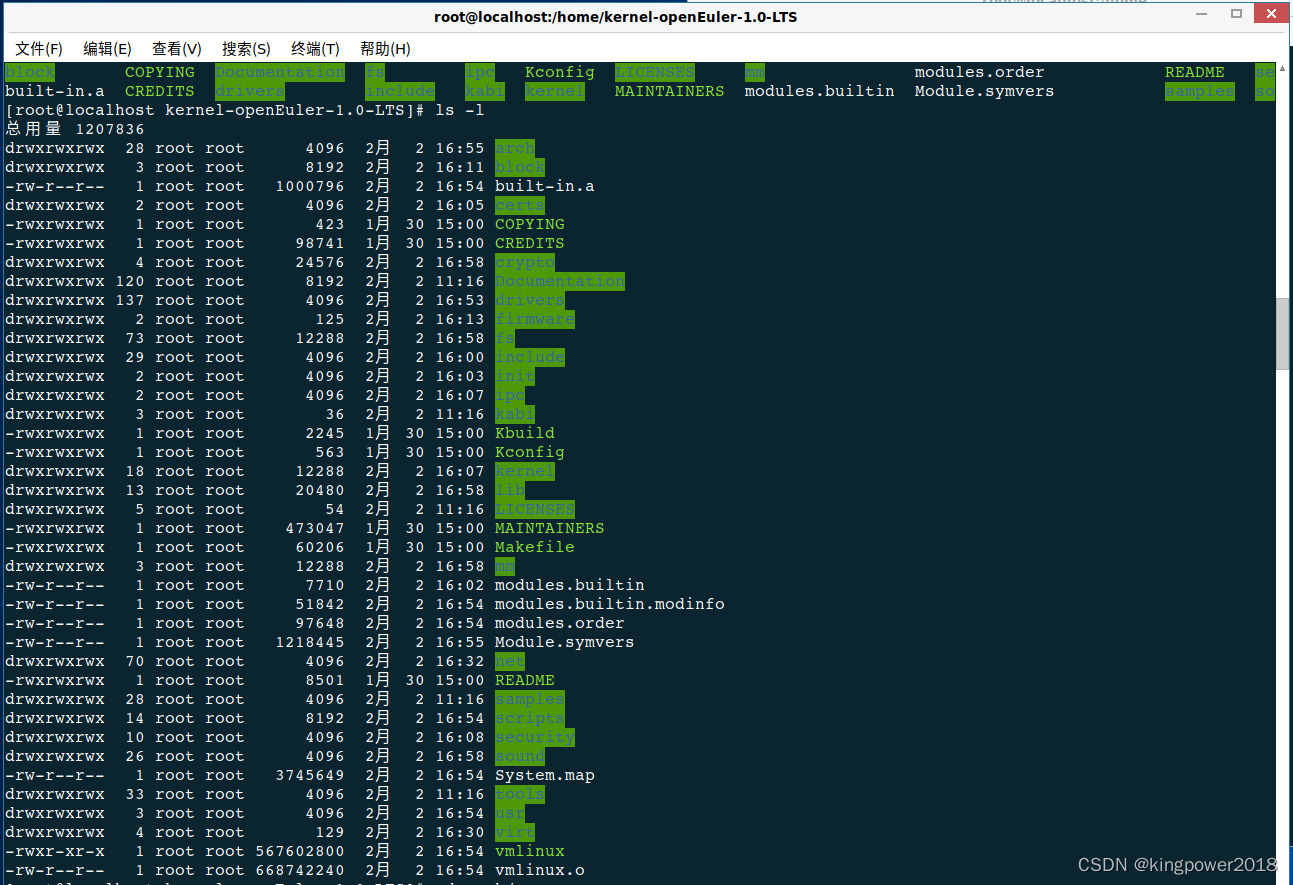Click the drivers directory in the long listing

529,300
